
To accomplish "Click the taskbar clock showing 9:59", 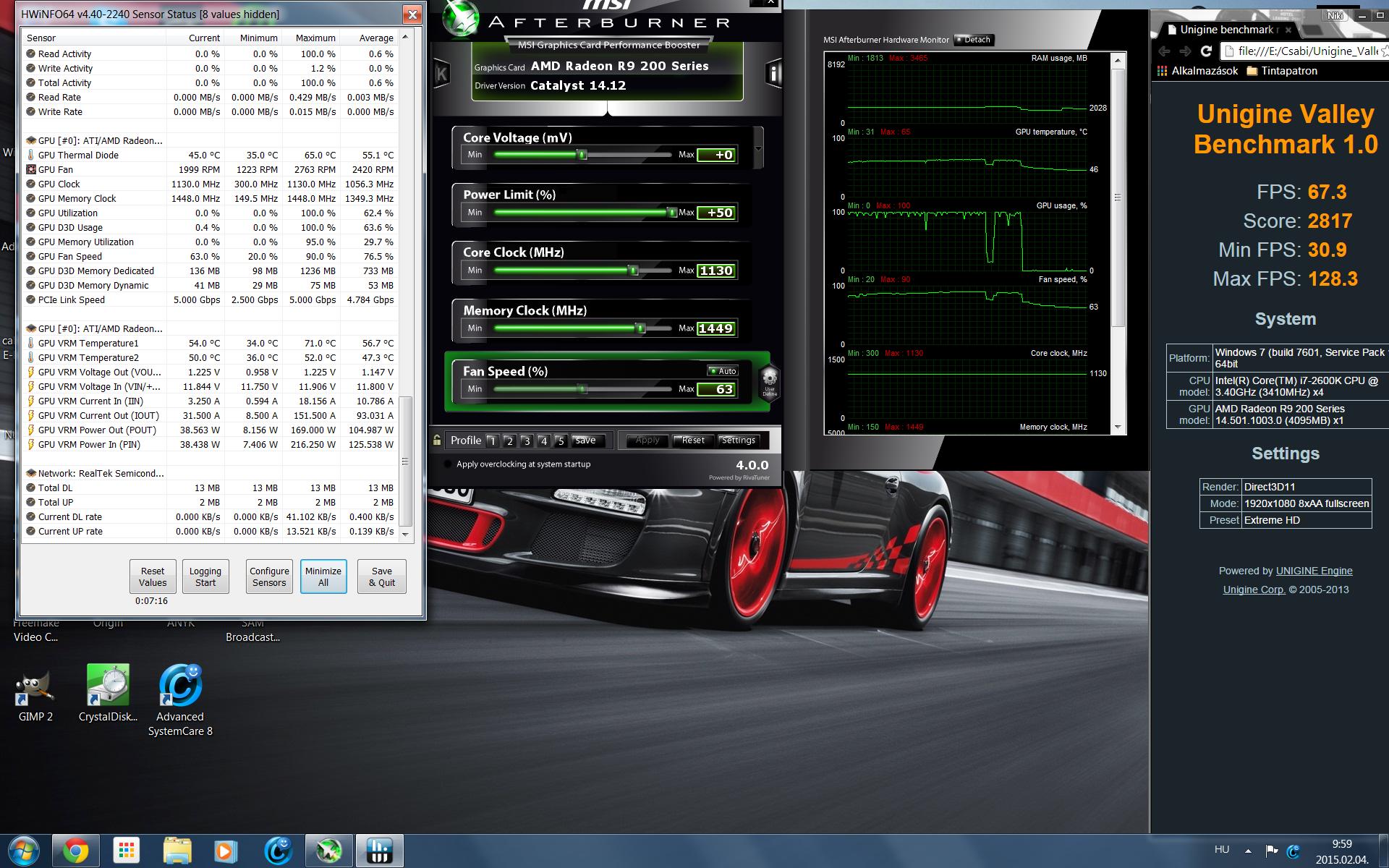I will click(x=1342, y=844).
